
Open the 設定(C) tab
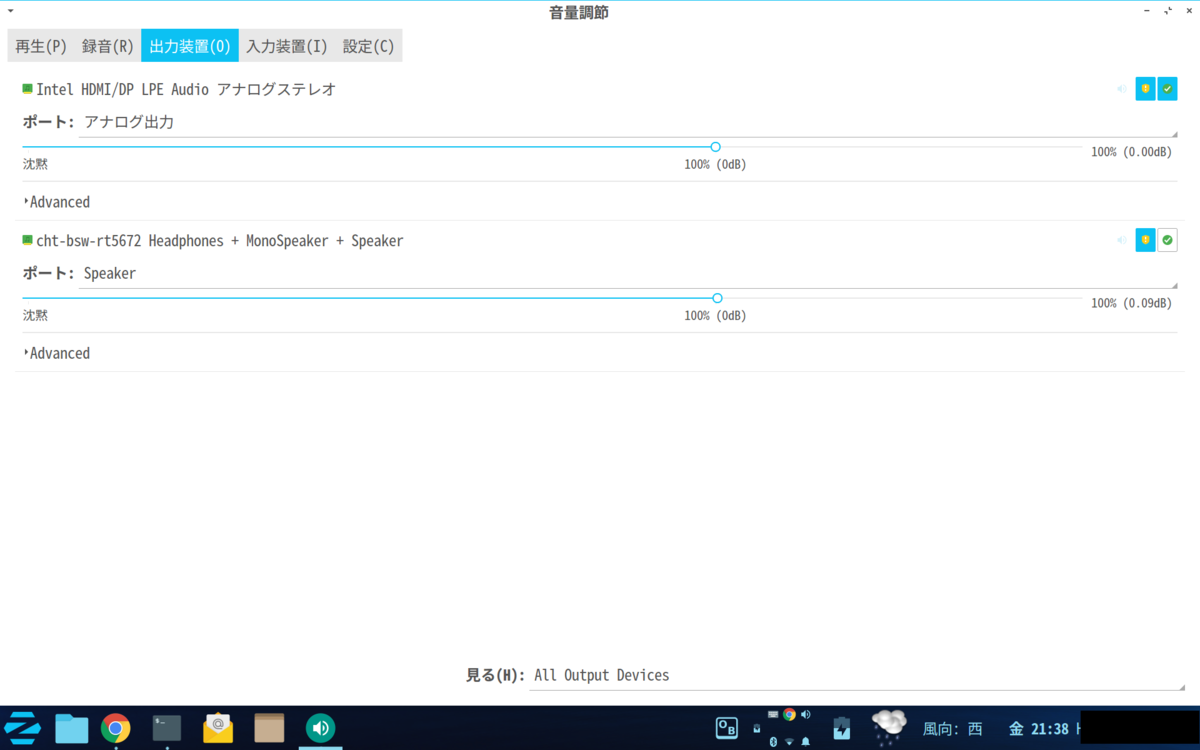pyautogui.click(x=368, y=46)
